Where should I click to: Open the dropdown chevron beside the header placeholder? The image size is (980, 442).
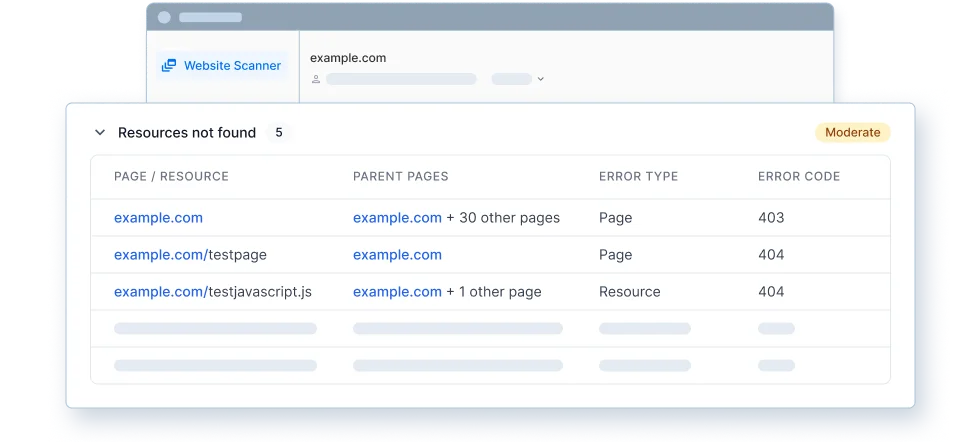pyautogui.click(x=541, y=79)
